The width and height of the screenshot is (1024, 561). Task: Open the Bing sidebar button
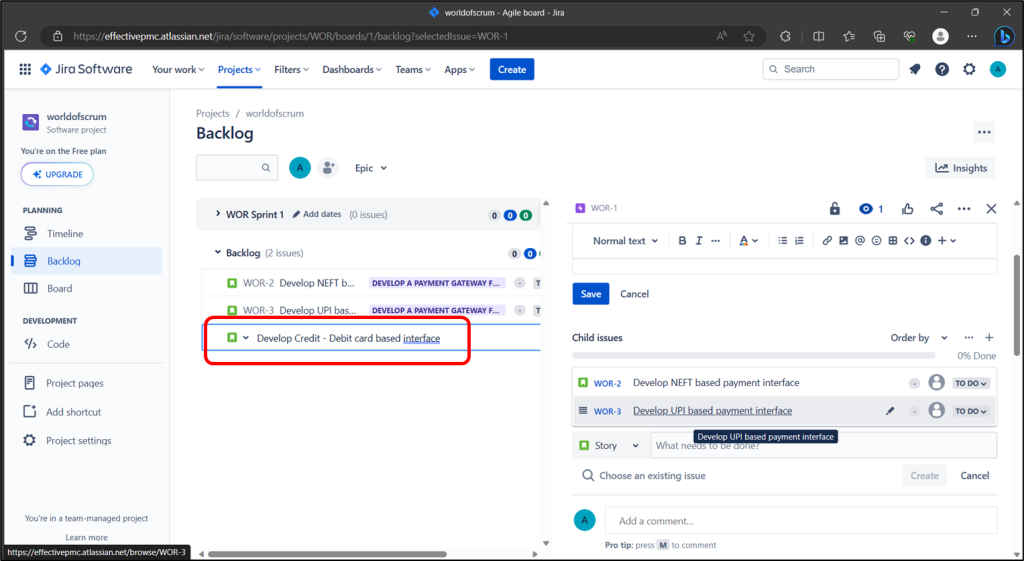[1004, 36]
